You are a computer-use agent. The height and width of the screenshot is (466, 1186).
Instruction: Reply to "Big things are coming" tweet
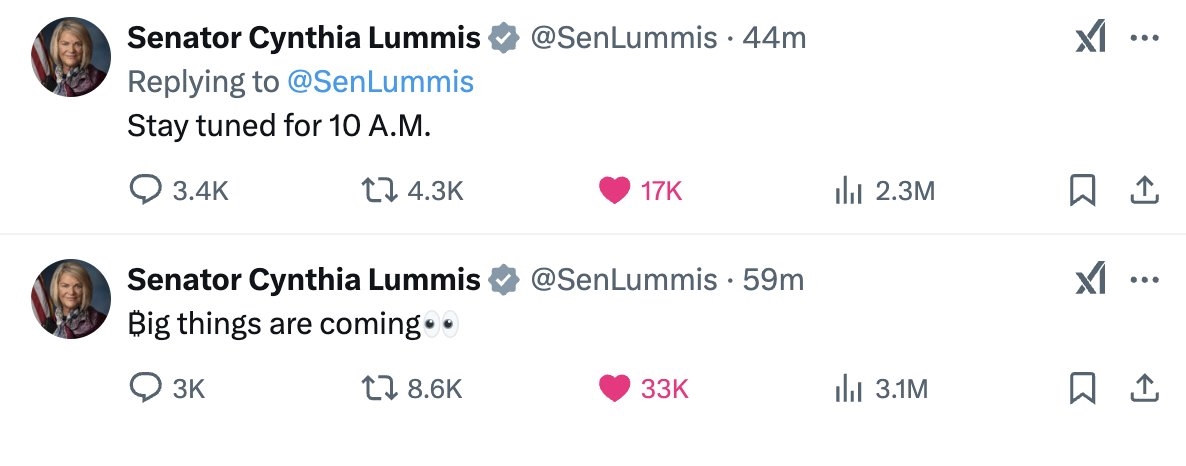(x=146, y=388)
